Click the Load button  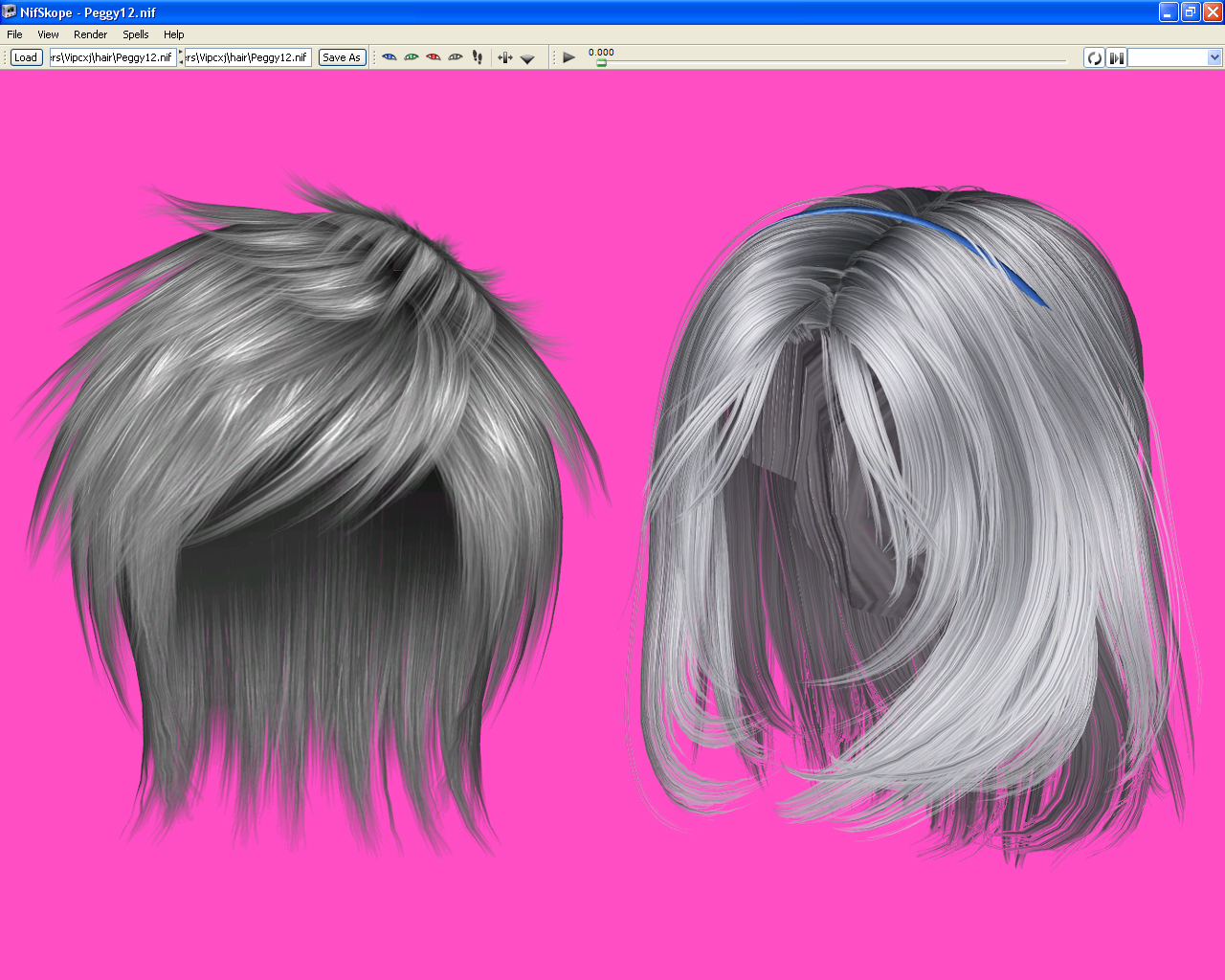coord(26,57)
